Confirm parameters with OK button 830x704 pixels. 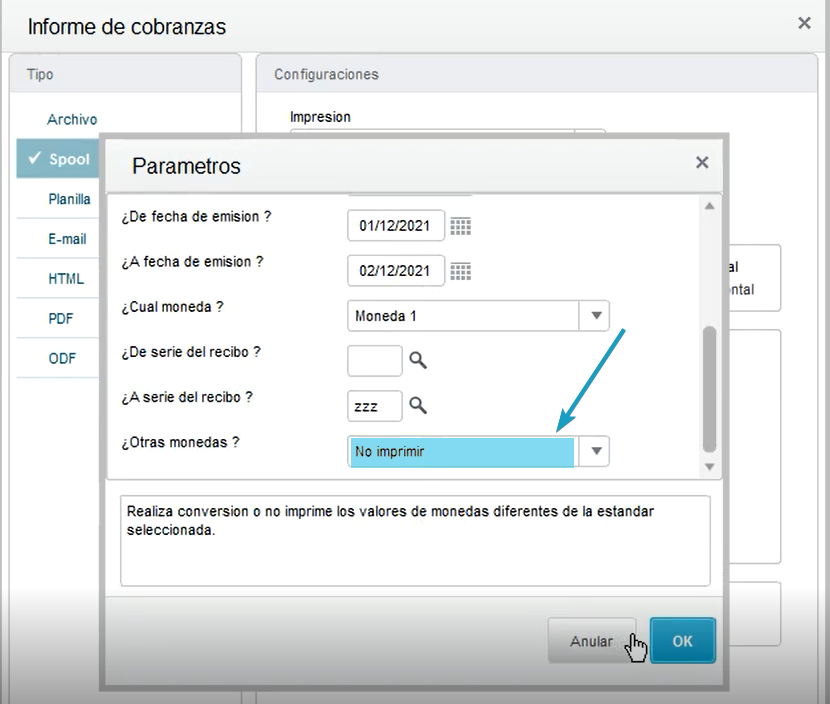(682, 641)
